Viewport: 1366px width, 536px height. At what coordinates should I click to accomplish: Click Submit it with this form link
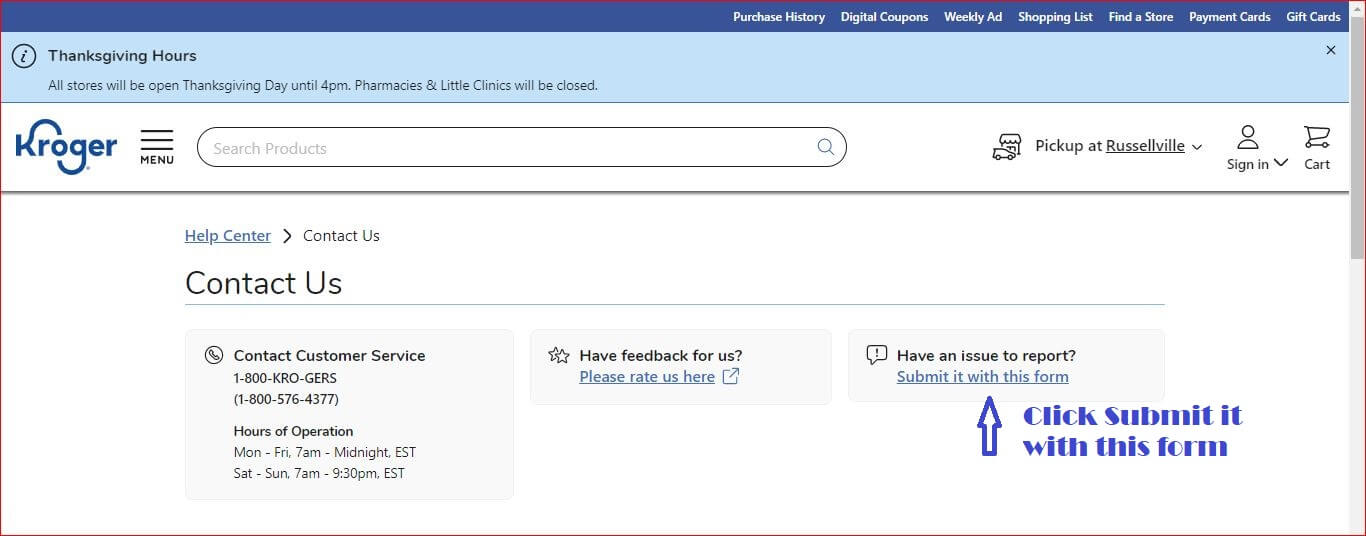tap(982, 377)
